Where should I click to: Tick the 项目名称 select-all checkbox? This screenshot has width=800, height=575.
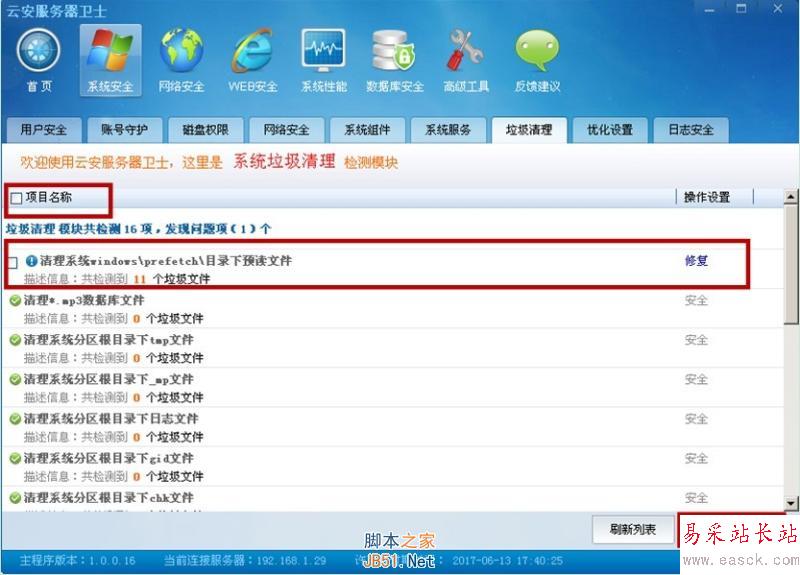(16, 198)
